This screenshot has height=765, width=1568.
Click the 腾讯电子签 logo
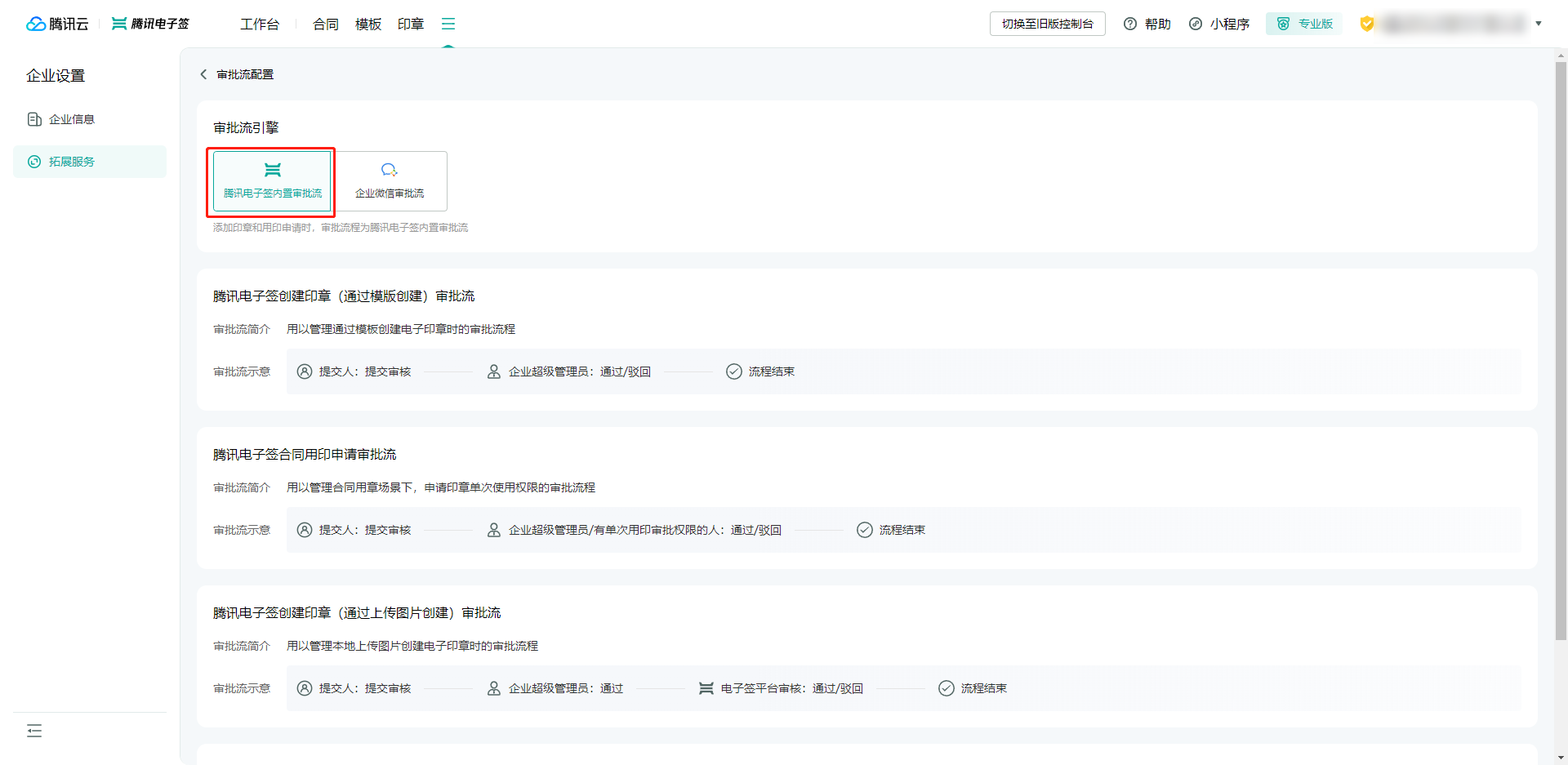click(150, 24)
